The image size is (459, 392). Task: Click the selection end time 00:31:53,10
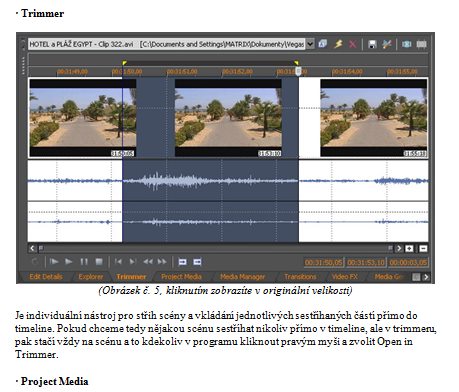366,263
